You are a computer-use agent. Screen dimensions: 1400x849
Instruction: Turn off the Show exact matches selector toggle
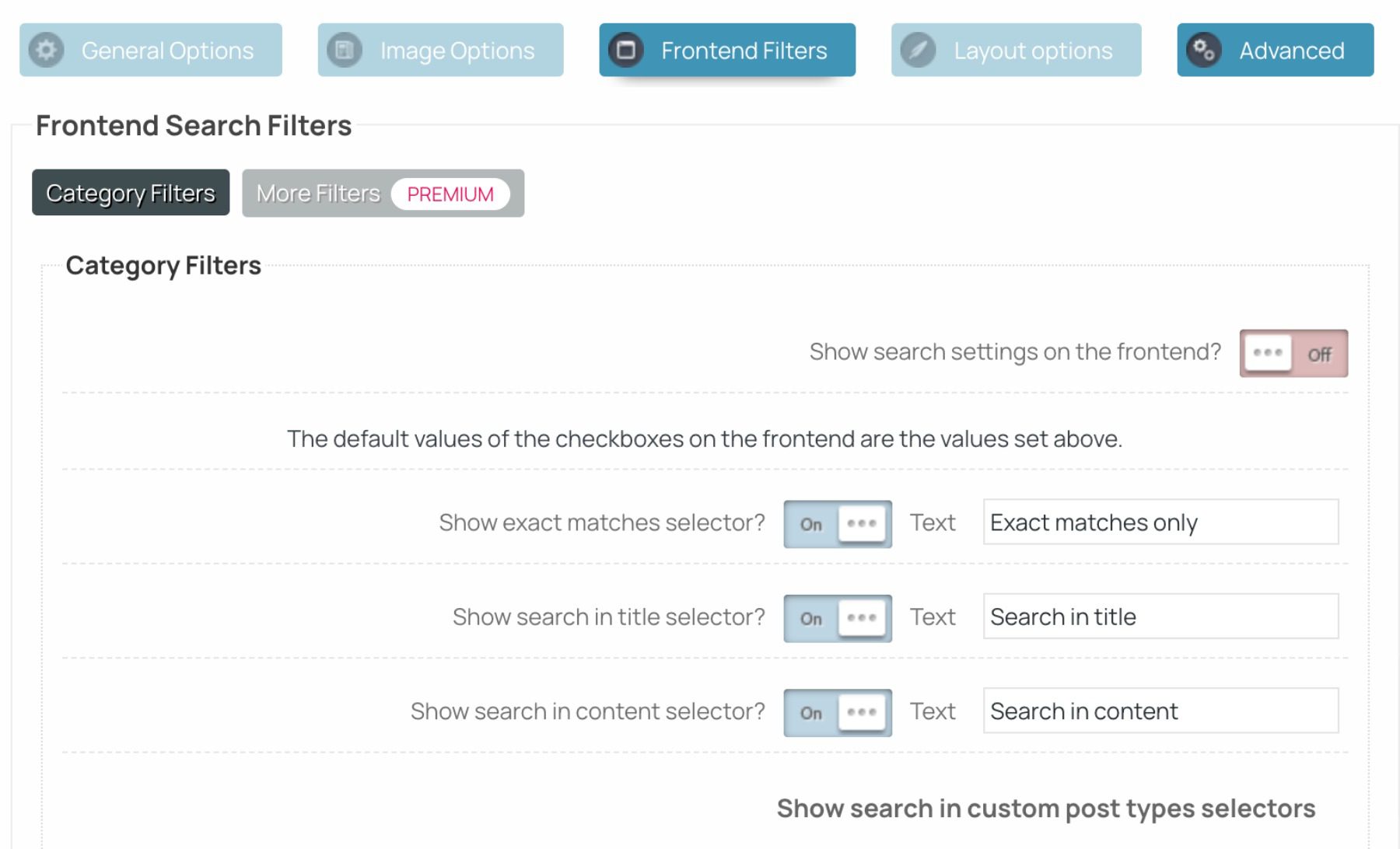[x=837, y=523]
